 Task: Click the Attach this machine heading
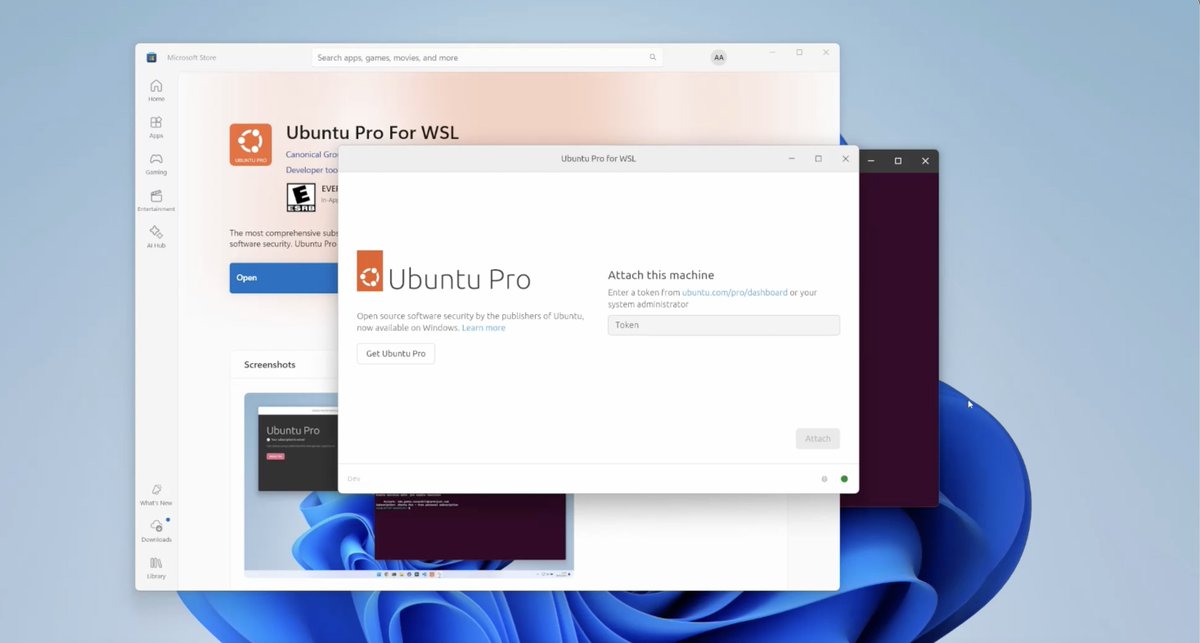click(661, 275)
